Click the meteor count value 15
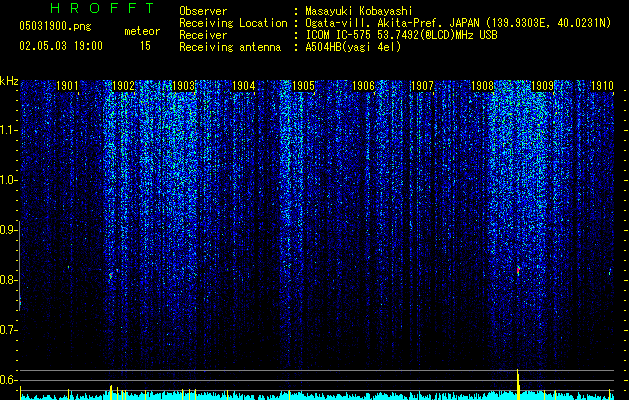This screenshot has width=629, height=400. pos(145,46)
